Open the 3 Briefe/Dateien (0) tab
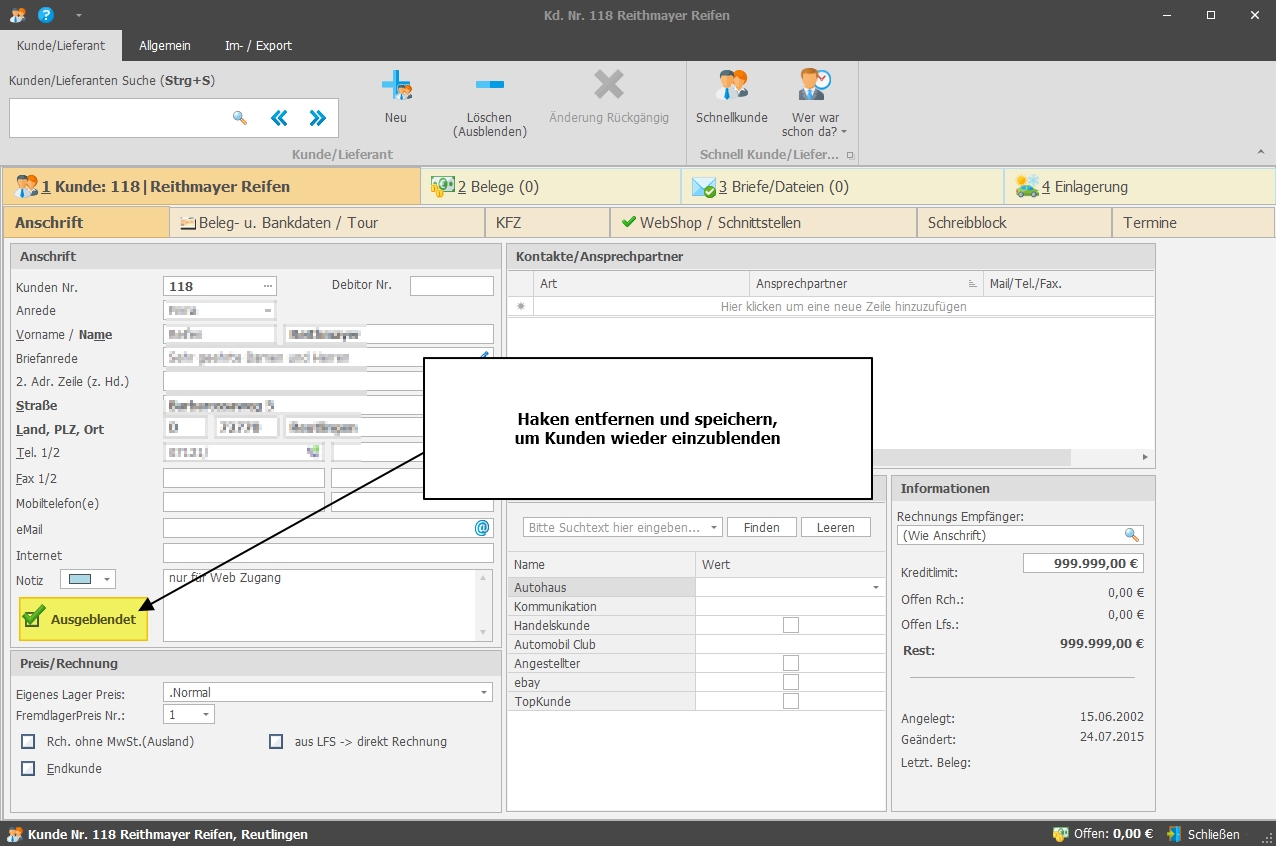 [843, 186]
